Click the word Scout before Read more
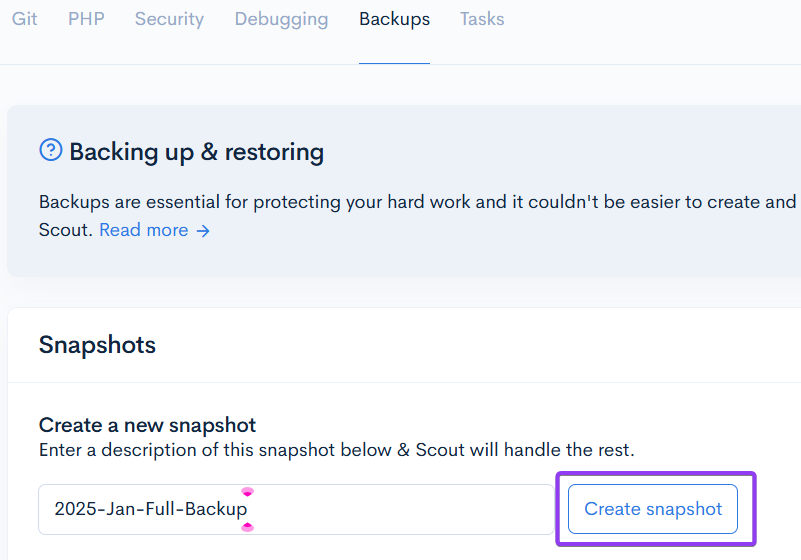 coord(66,230)
